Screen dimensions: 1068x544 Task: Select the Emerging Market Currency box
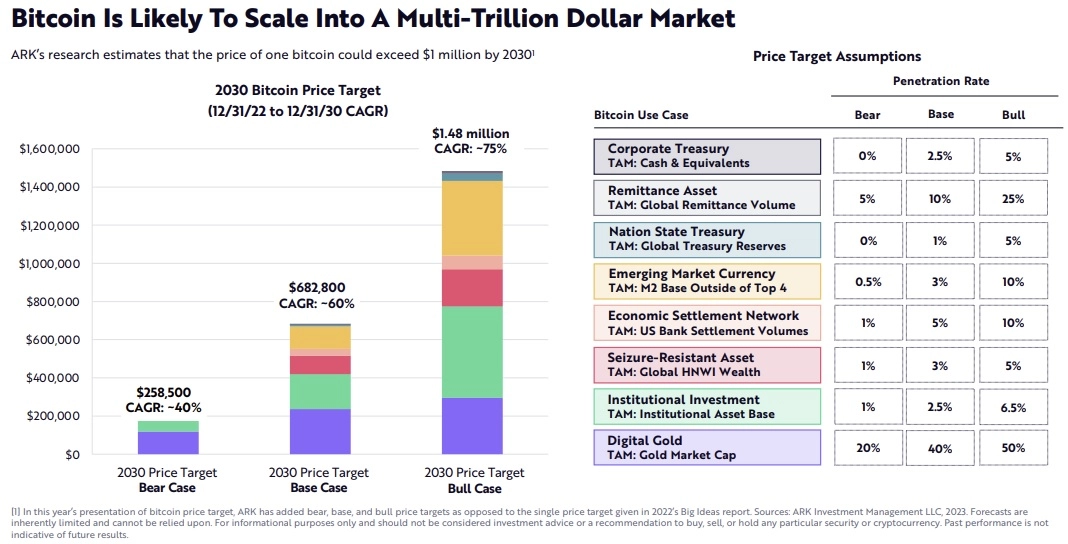click(x=708, y=281)
